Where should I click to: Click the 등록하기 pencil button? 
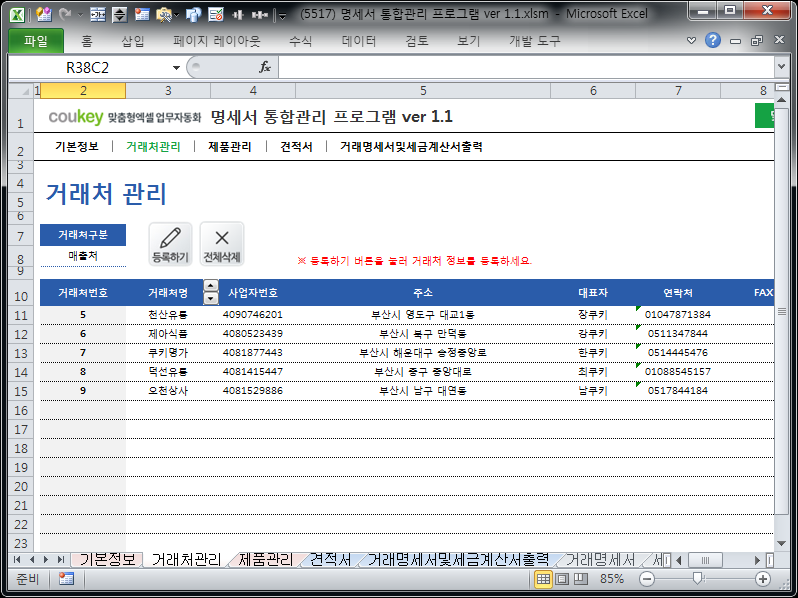coord(170,244)
